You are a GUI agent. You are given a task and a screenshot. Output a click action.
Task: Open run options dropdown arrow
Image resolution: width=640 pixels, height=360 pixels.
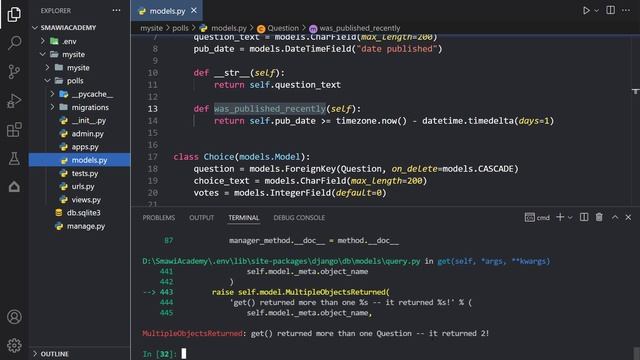point(596,11)
